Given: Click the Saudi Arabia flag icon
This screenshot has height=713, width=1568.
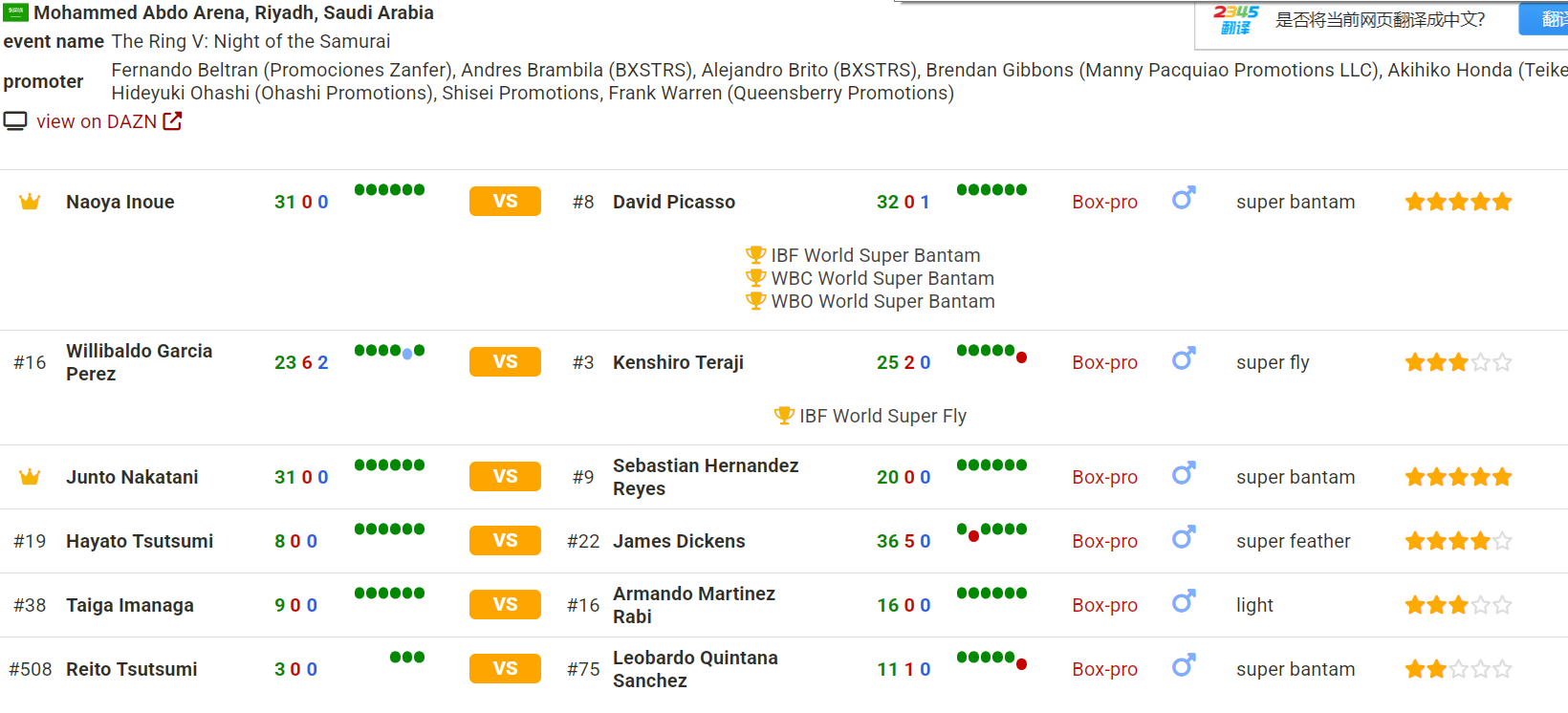Looking at the screenshot, I should coord(15,12).
